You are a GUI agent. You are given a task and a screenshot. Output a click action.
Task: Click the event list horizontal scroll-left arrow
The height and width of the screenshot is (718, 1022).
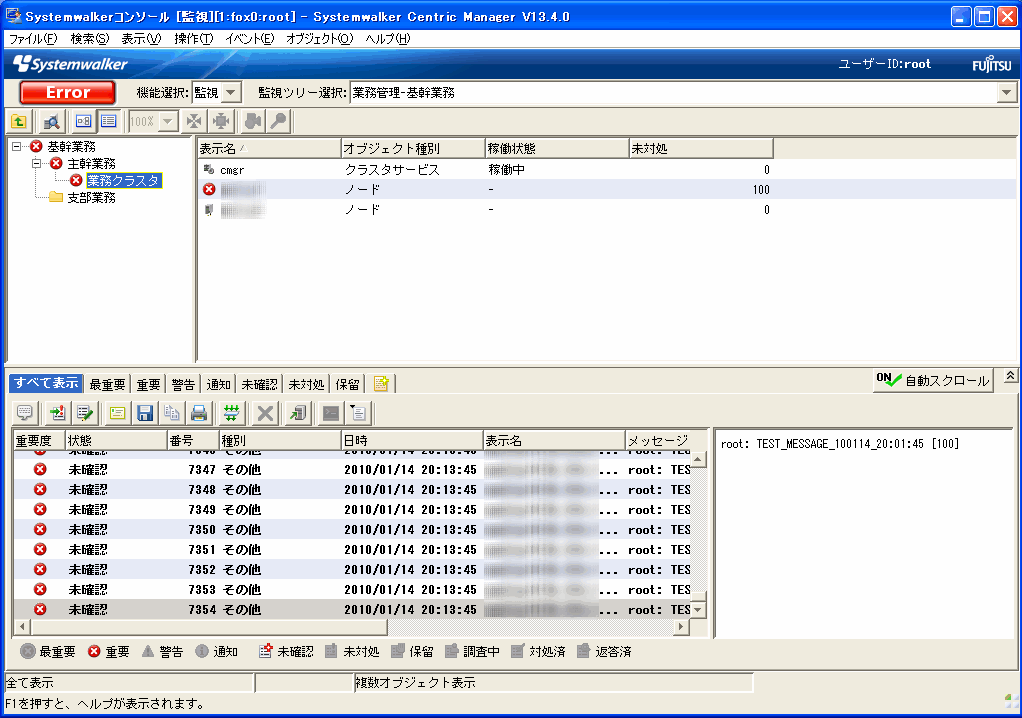coord(22,627)
